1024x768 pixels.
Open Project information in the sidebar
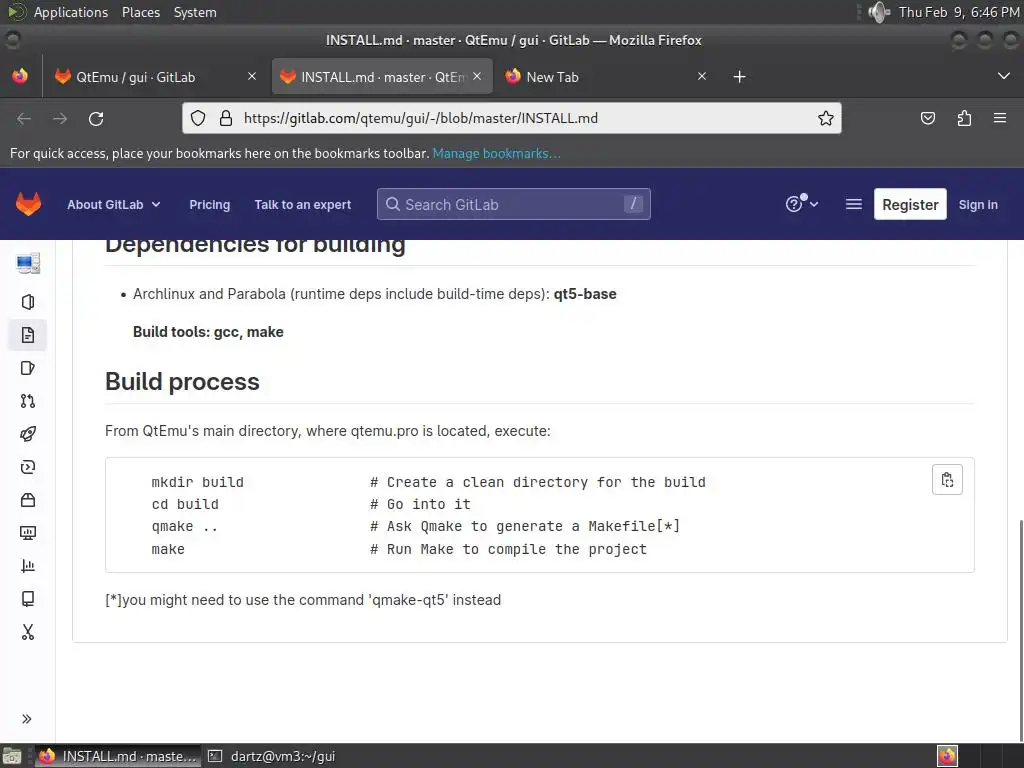tap(27, 302)
